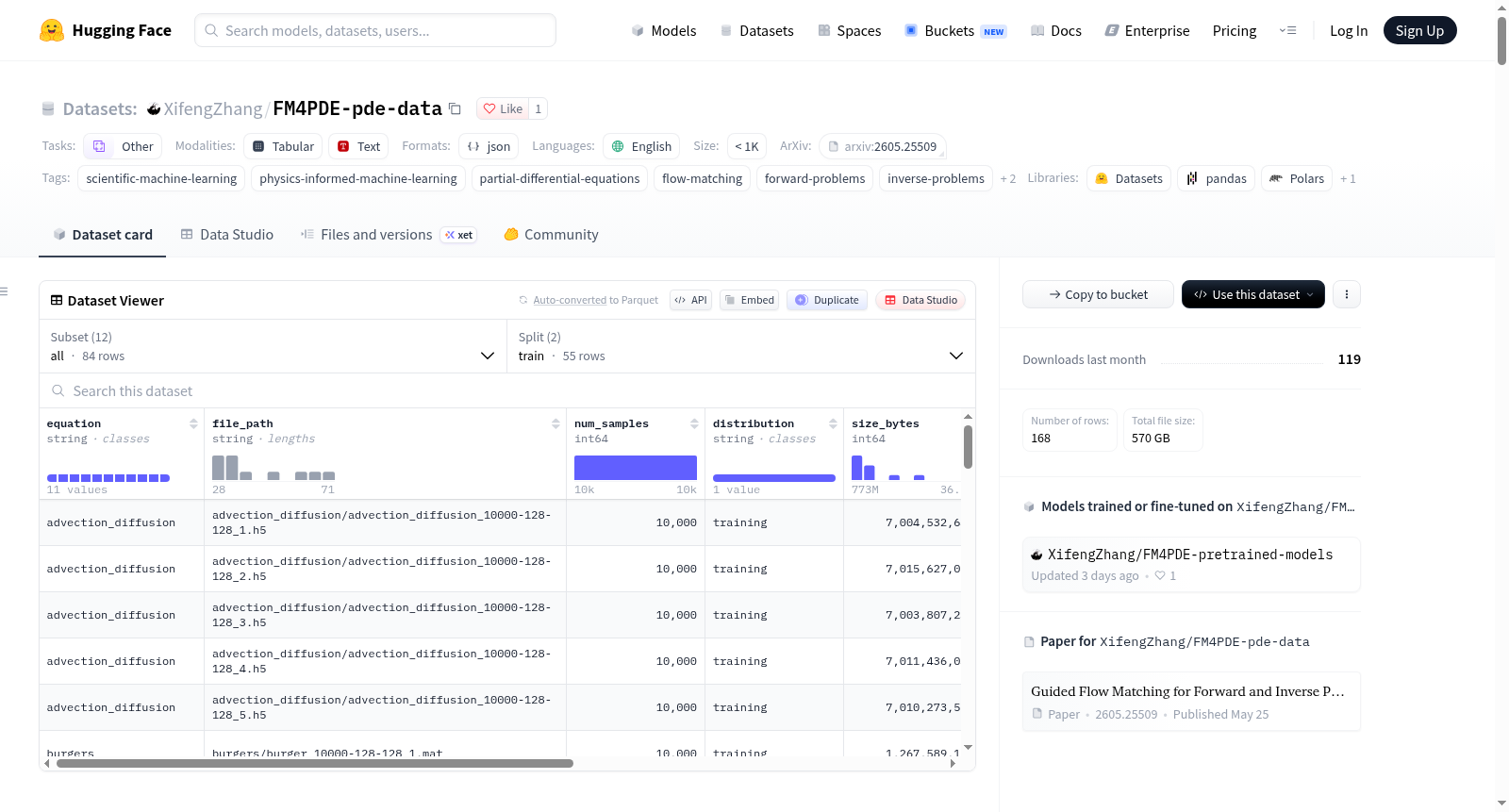Focus the Search this dataset field
The image size is (1509, 812).
[x=507, y=390]
